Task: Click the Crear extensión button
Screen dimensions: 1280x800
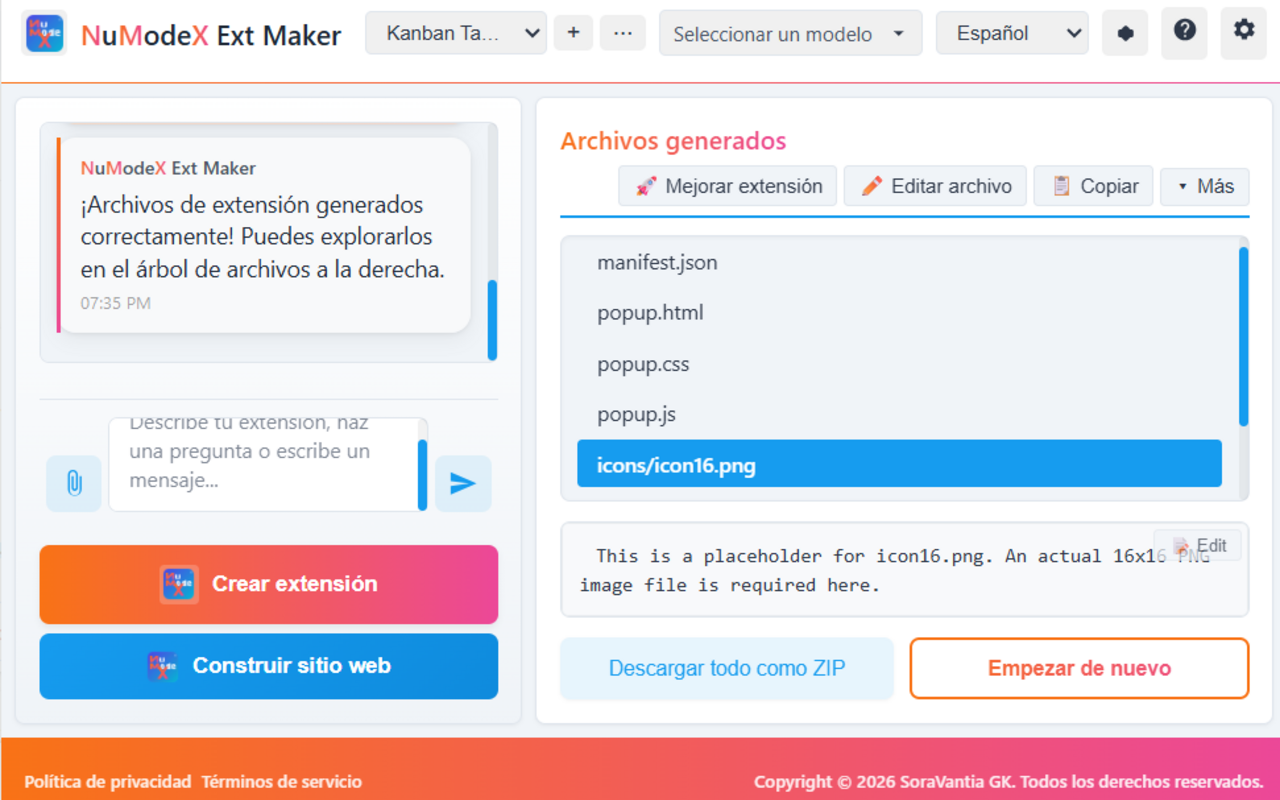Action: tap(268, 584)
